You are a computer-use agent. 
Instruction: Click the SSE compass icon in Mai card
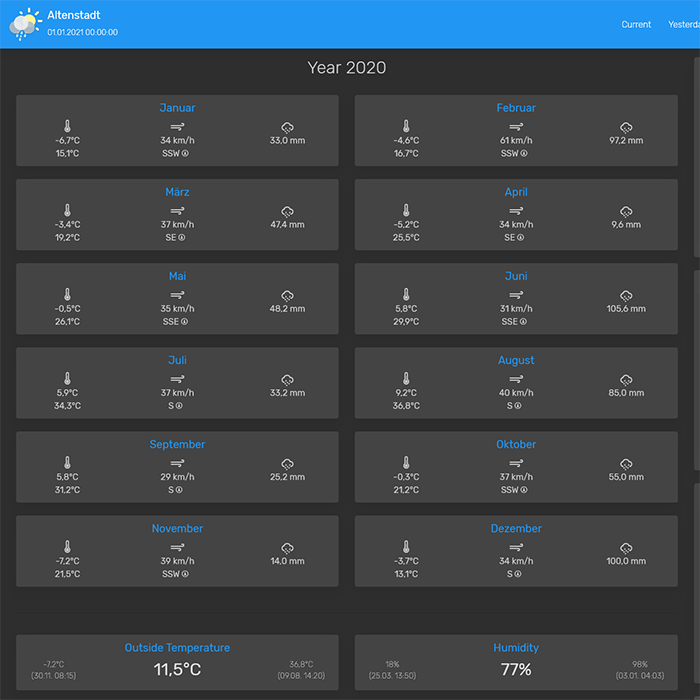(184, 321)
